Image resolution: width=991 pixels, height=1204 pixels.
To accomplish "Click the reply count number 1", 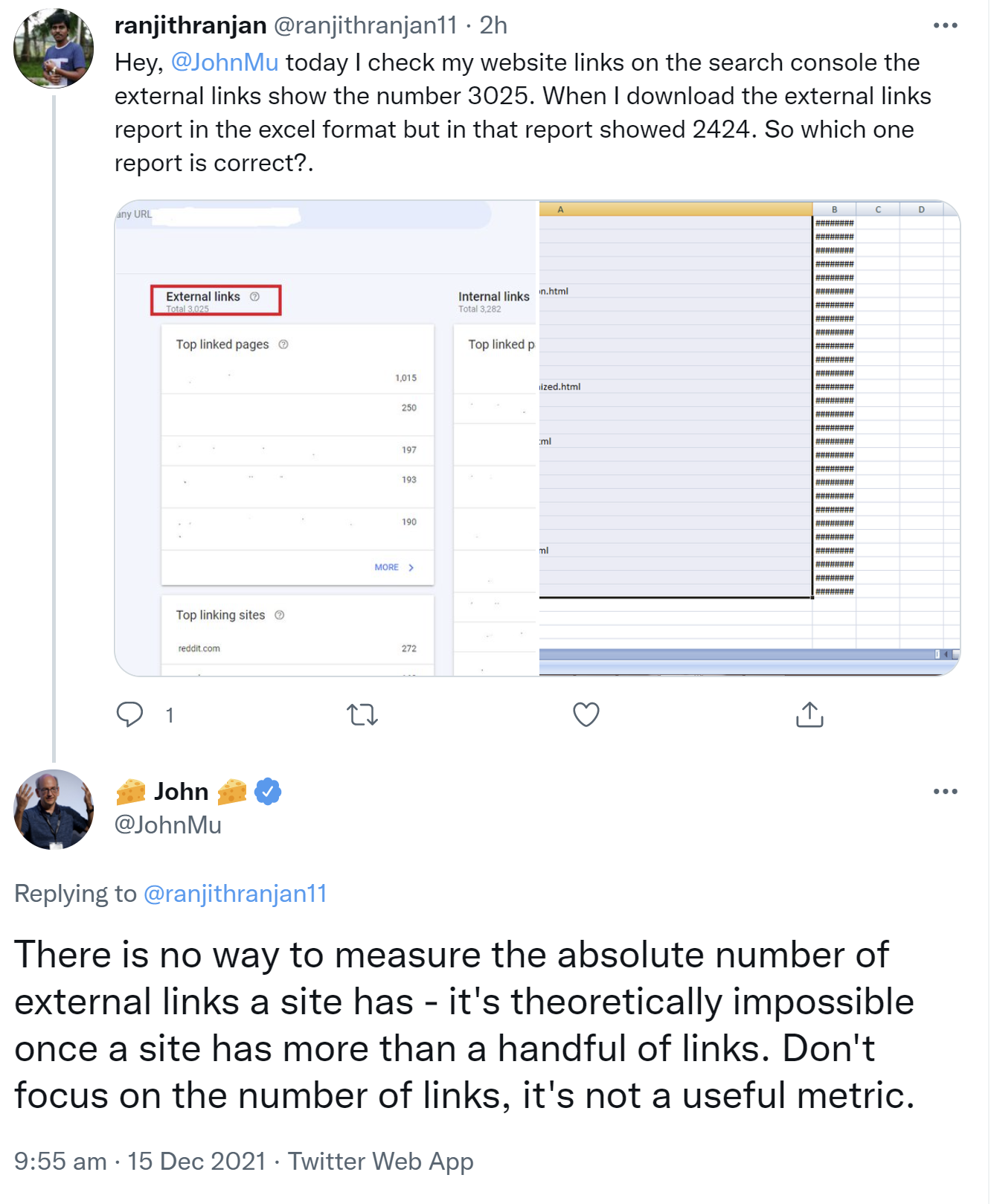I will (170, 716).
